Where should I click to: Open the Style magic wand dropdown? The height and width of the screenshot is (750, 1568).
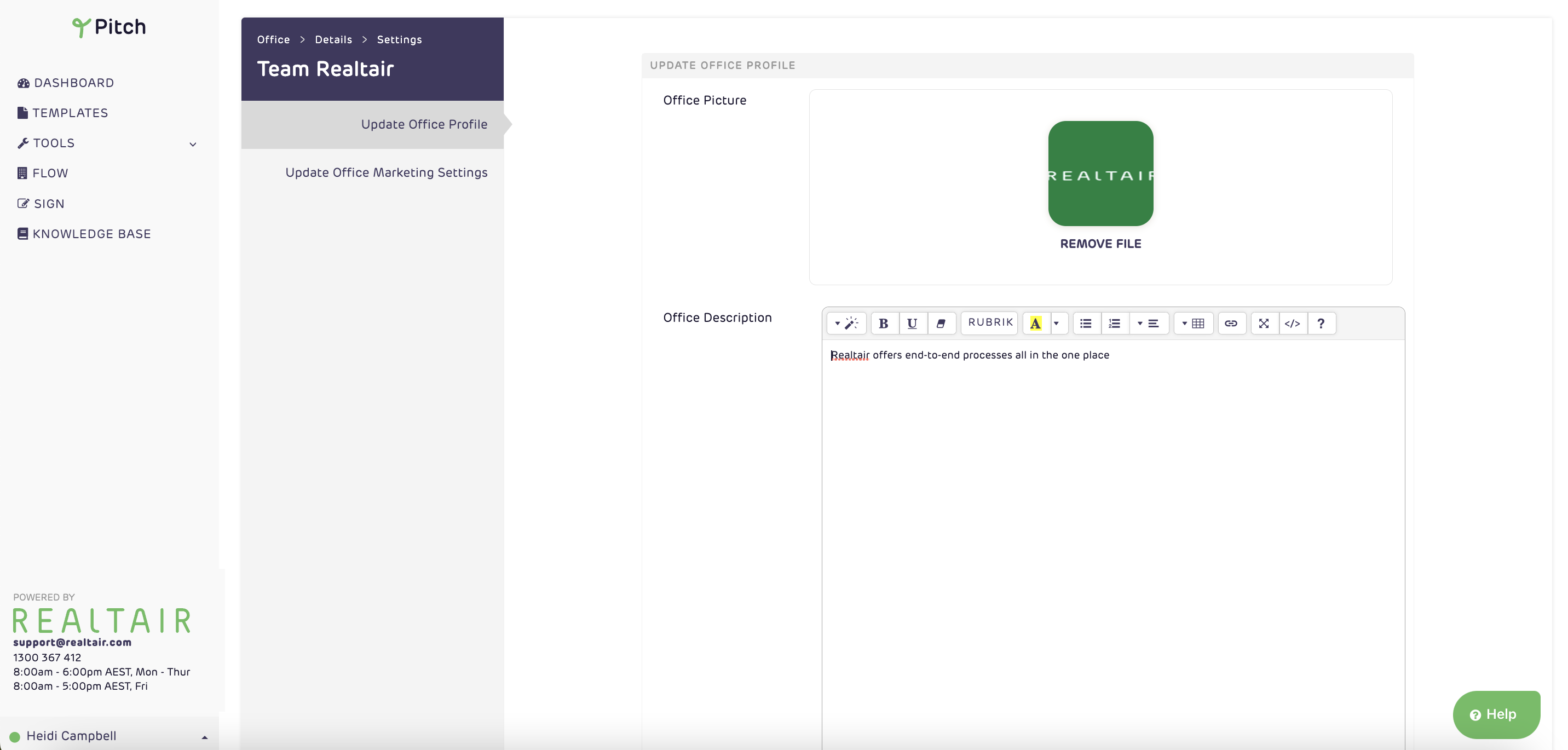tap(846, 323)
